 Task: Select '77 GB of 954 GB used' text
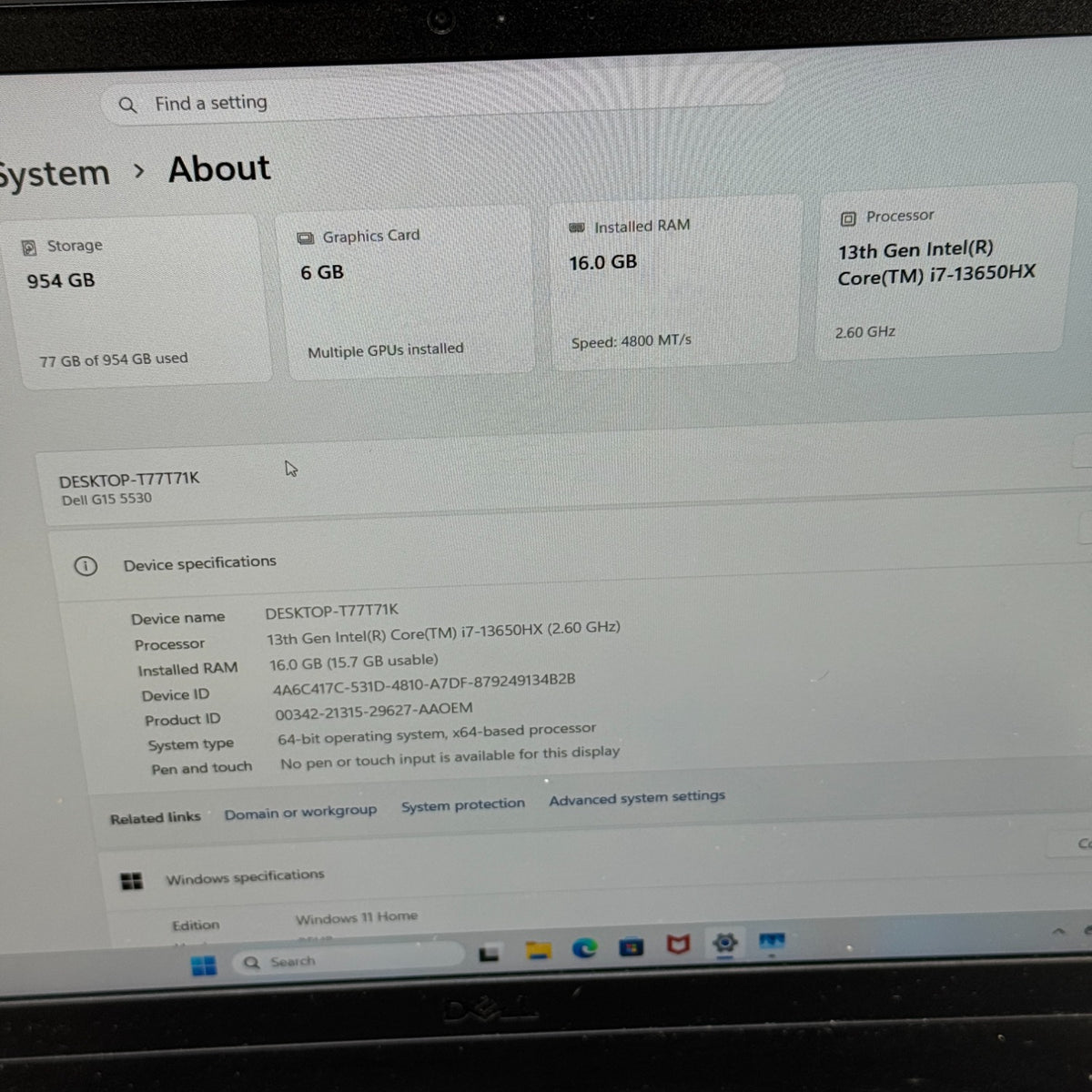pos(114,359)
